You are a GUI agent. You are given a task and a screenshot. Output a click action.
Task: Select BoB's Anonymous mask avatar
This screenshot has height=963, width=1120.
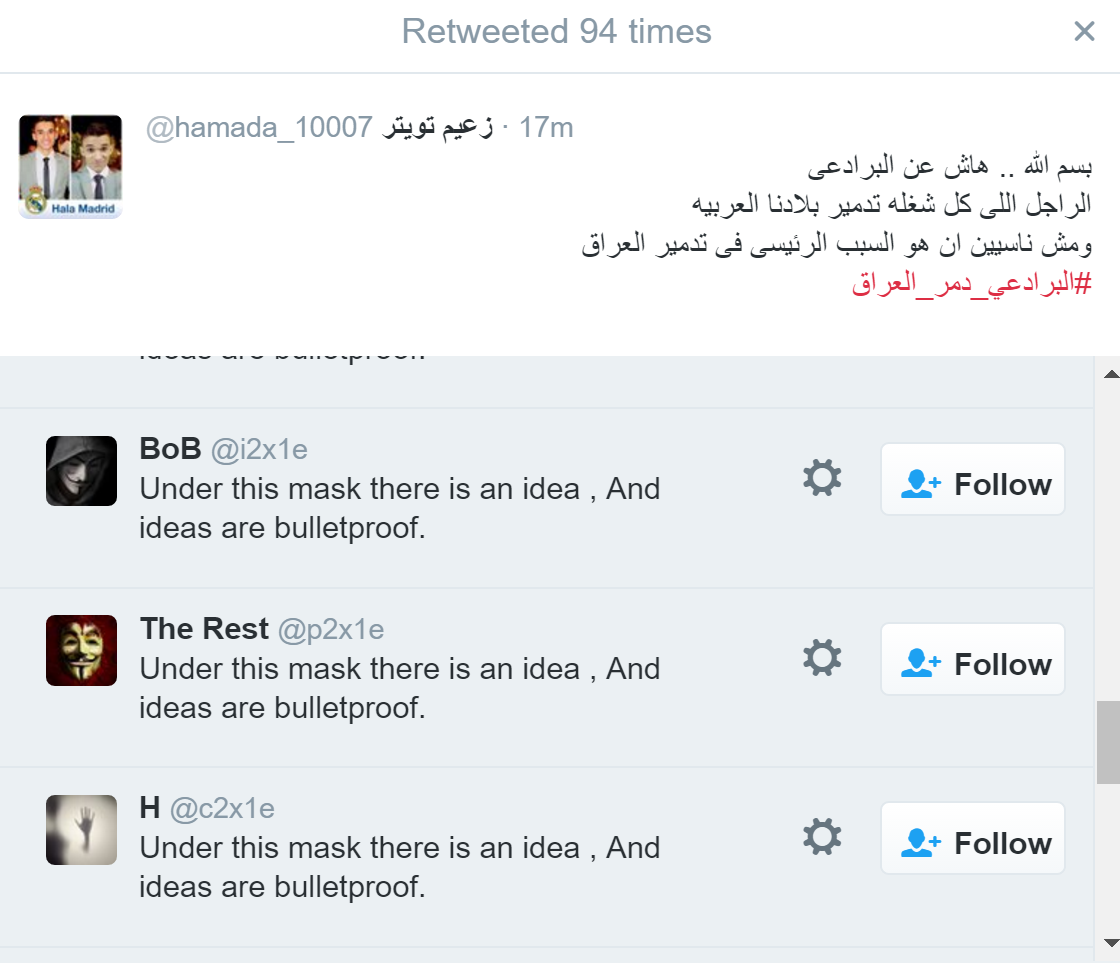(80, 470)
